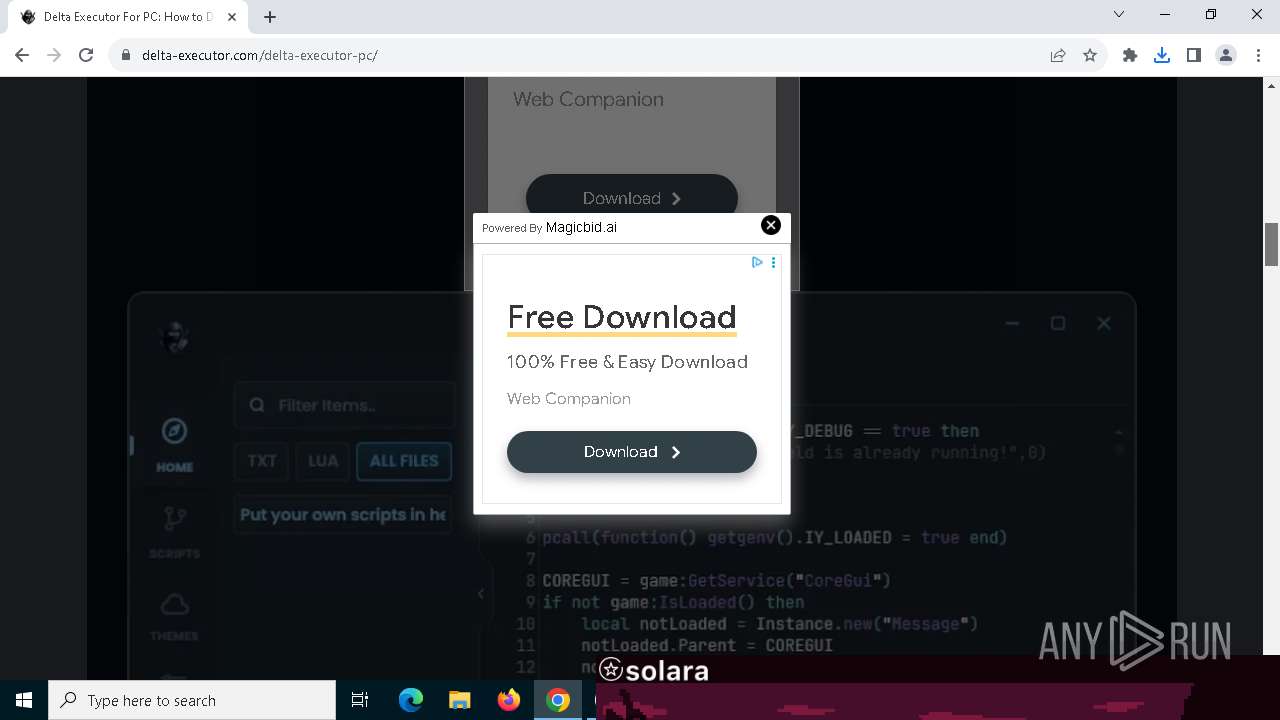Click the Magicbid.ai link

[x=581, y=227]
